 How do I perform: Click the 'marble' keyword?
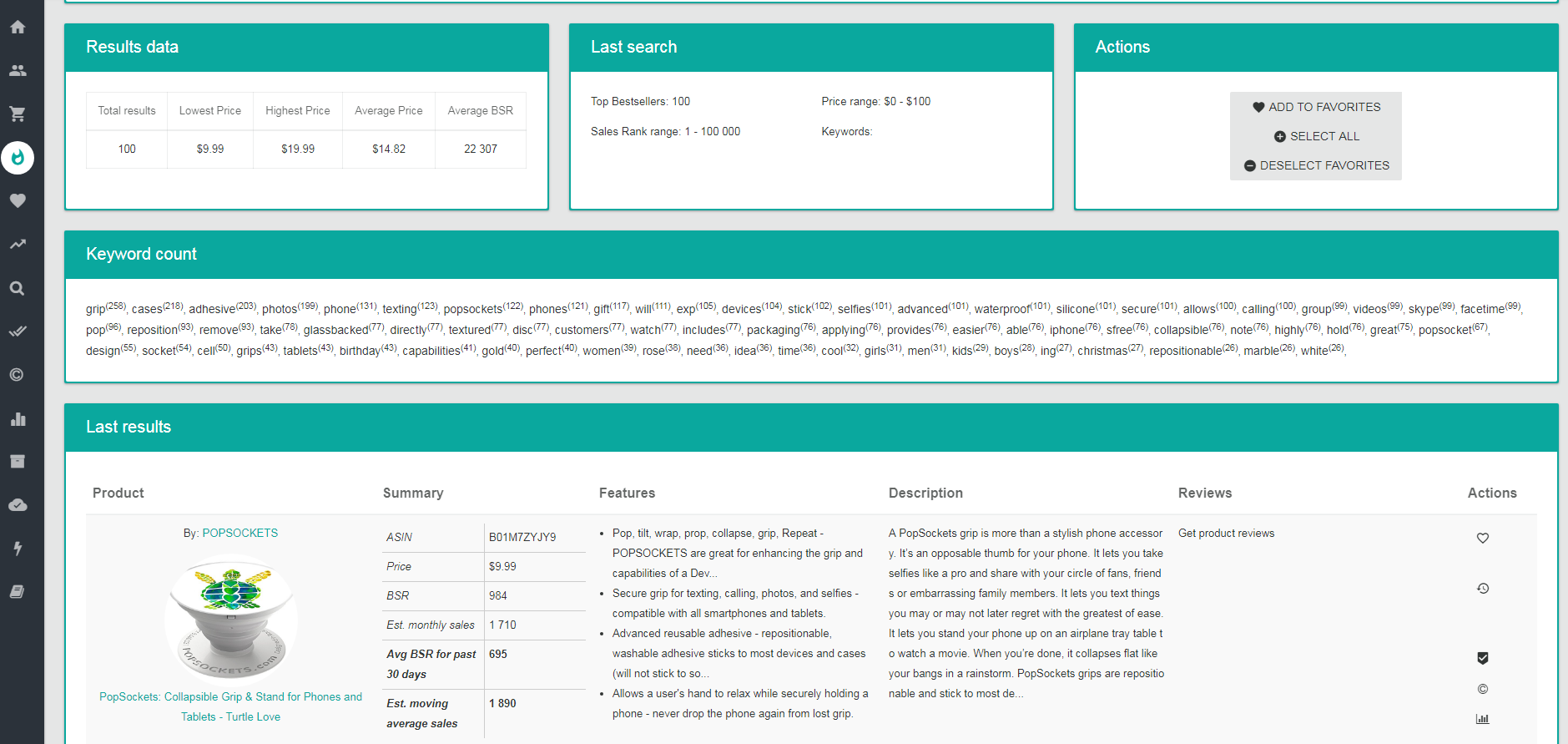[1261, 351]
